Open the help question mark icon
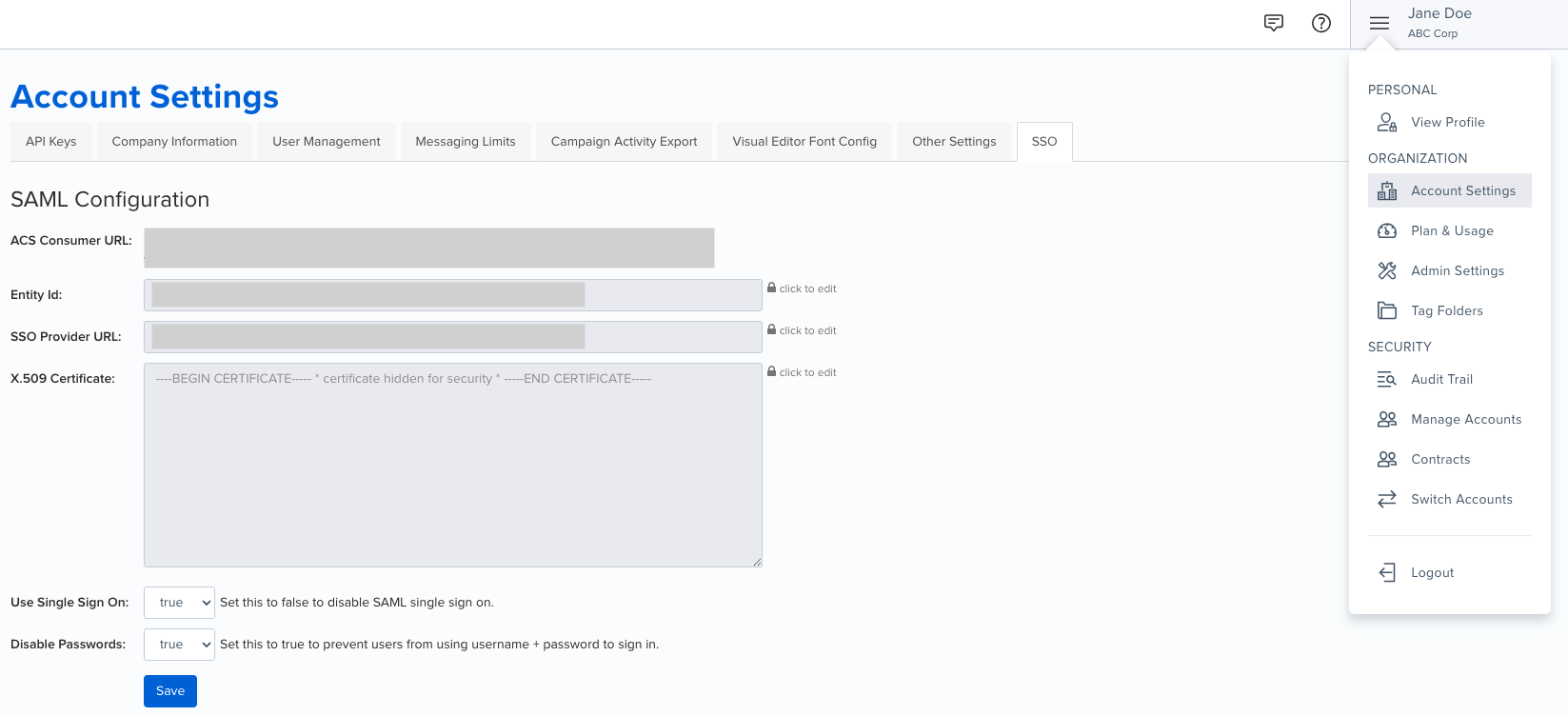 (x=1321, y=23)
